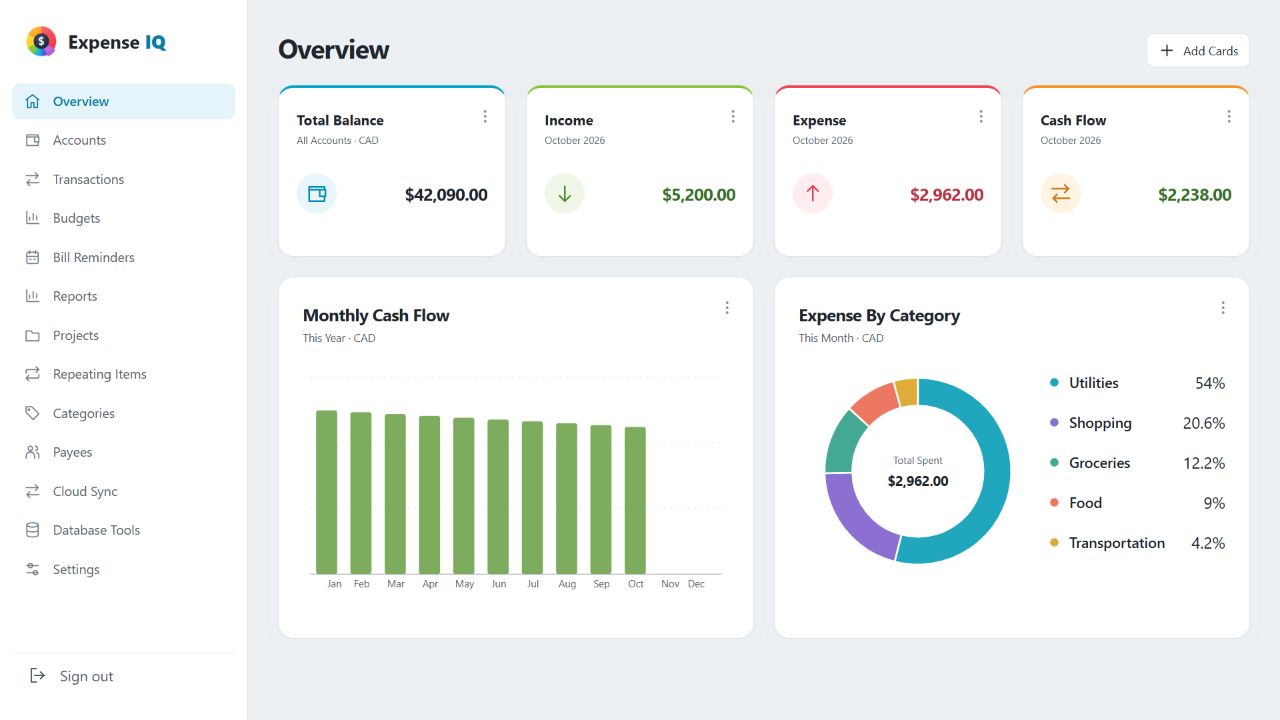
Task: Open Total Balance card options menu
Action: tap(485, 117)
